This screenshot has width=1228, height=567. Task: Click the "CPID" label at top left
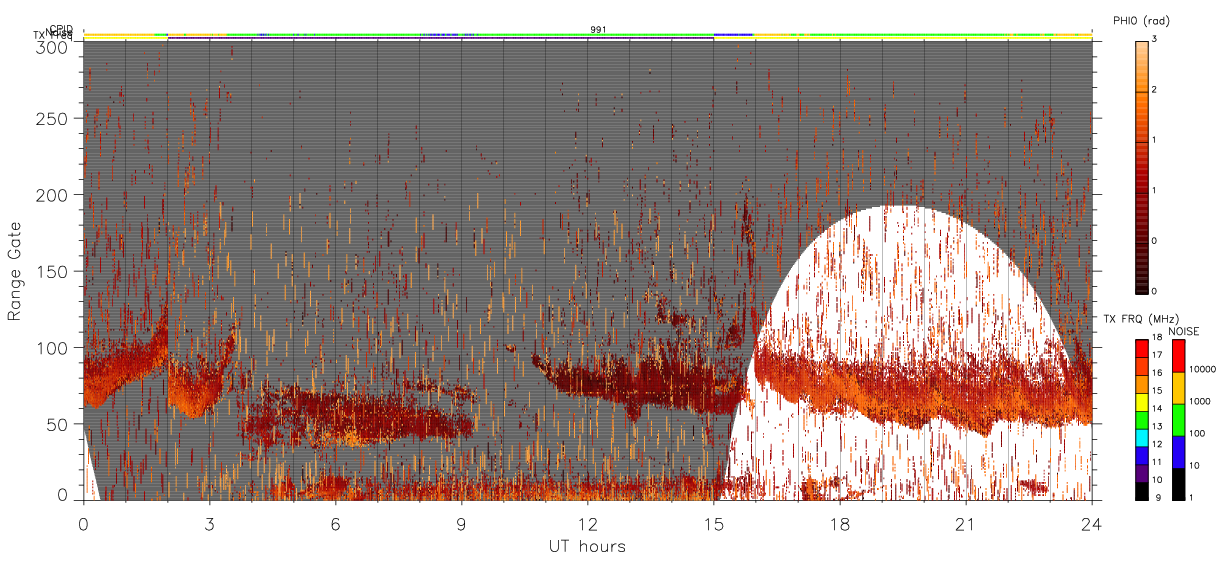click(61, 29)
